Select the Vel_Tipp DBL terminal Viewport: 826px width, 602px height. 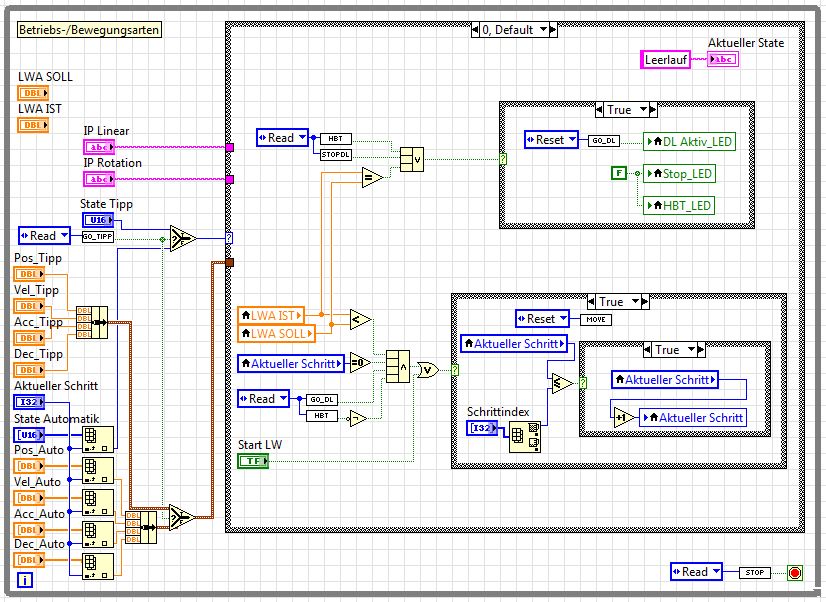(29, 306)
